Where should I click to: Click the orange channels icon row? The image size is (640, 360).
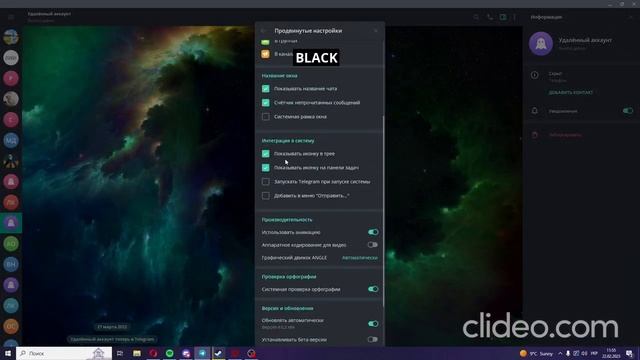click(x=265, y=54)
